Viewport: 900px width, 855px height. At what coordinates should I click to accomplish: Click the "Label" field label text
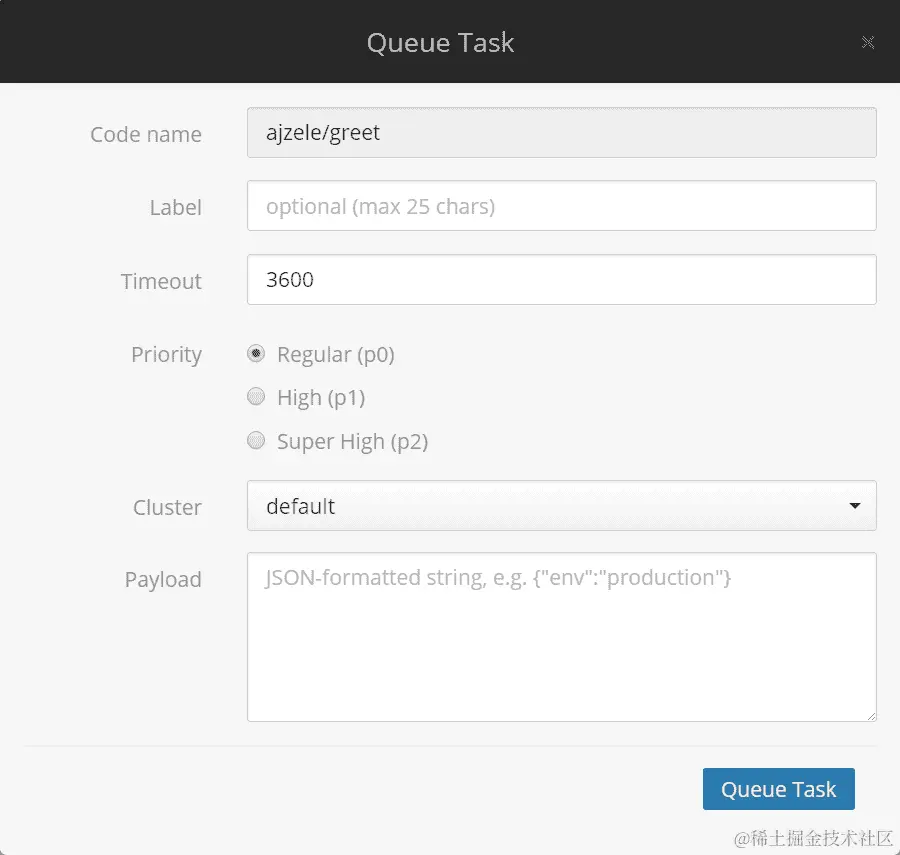pyautogui.click(x=176, y=208)
